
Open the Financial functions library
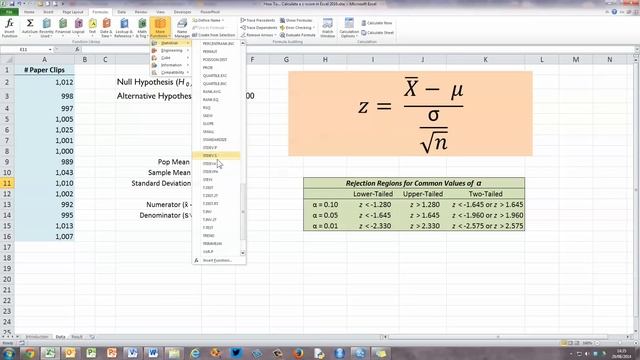[63, 28]
